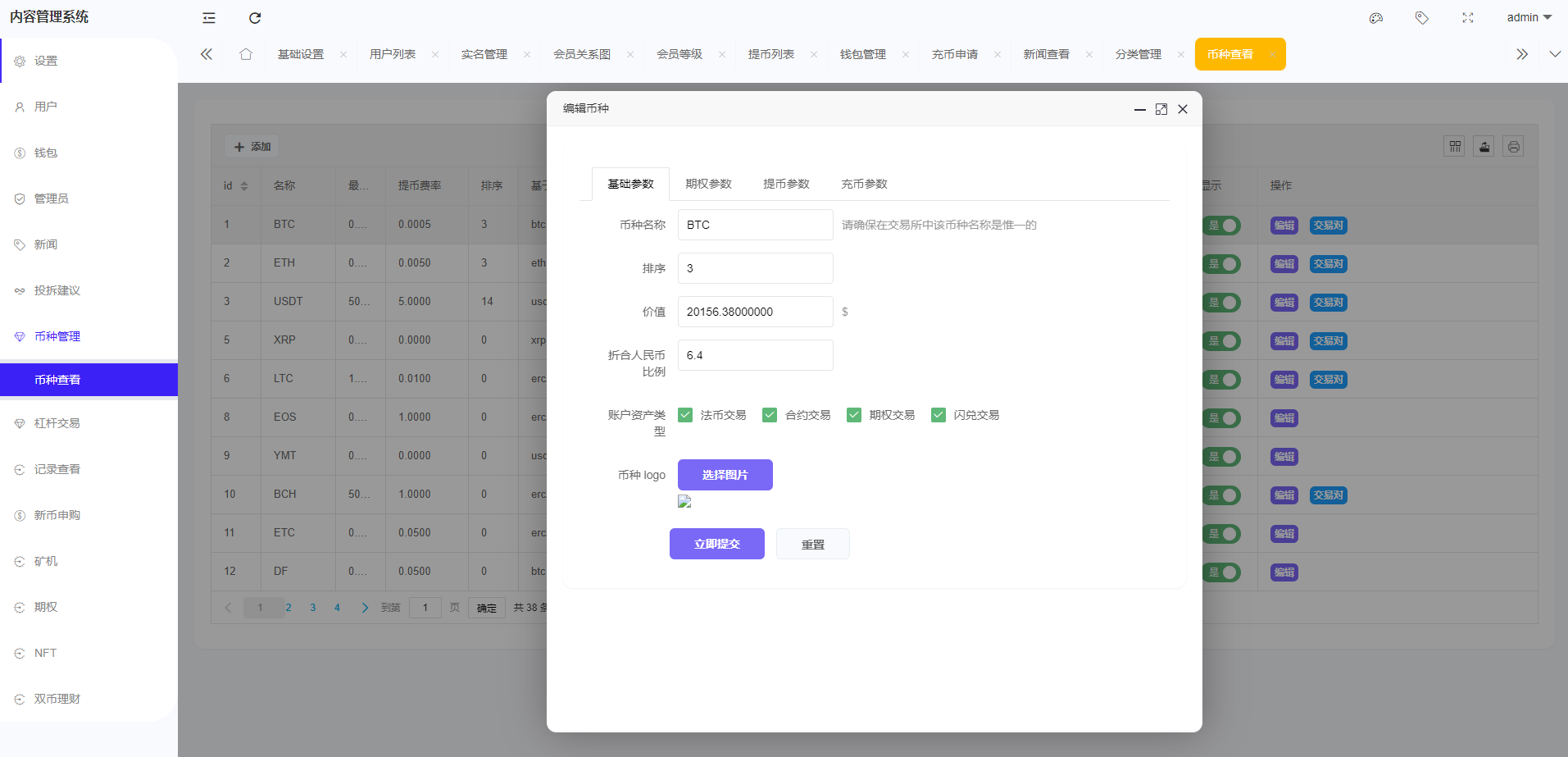Click the refresh icon in top bar
The height and width of the screenshot is (757, 1568).
click(x=255, y=18)
